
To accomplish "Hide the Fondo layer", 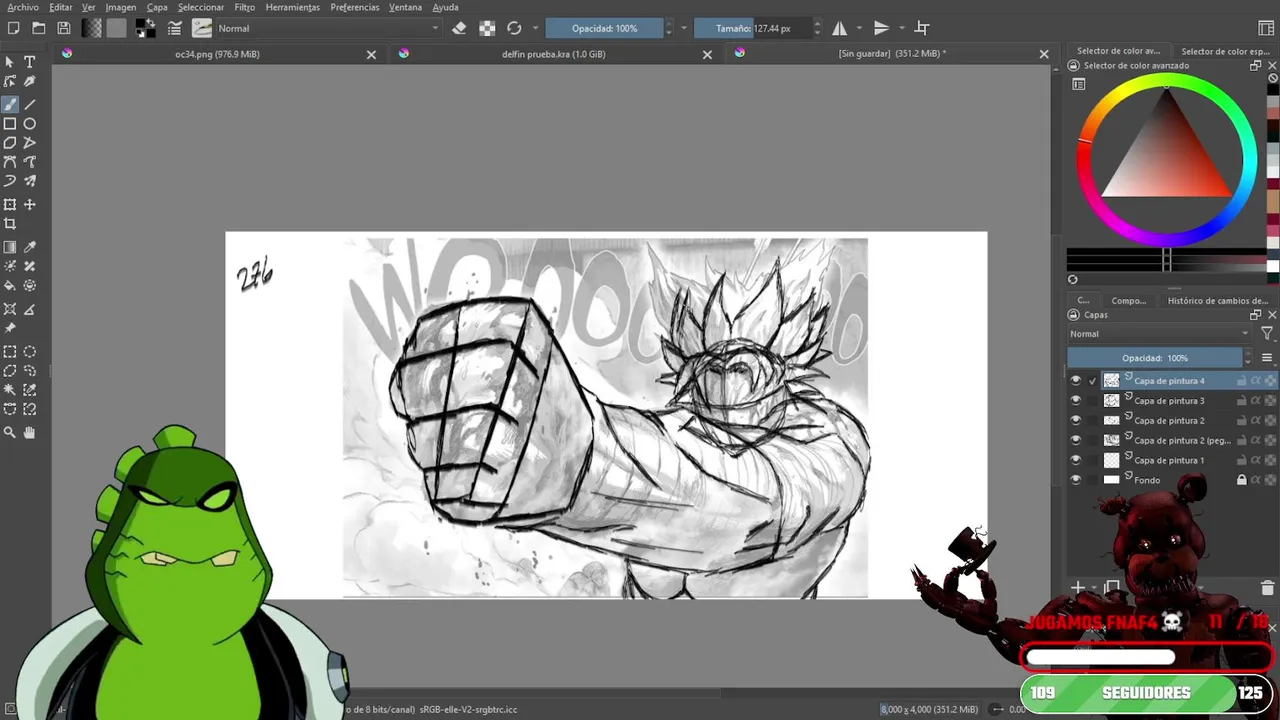I will [1076, 480].
